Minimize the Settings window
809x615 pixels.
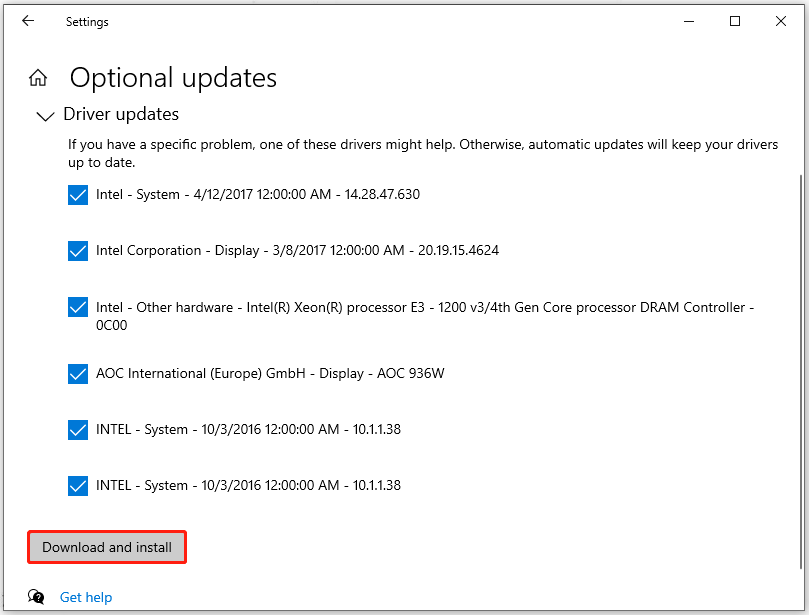tap(688, 20)
